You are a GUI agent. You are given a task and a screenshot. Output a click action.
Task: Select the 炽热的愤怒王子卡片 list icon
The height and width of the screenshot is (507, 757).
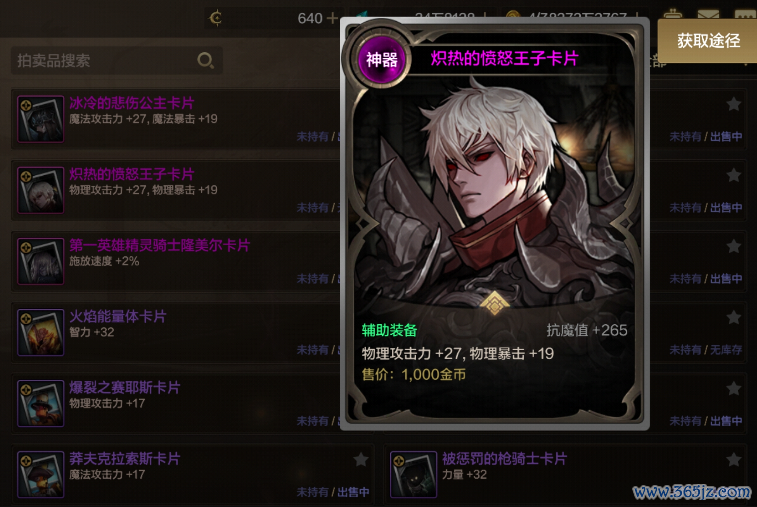pyautogui.click(x=41, y=190)
